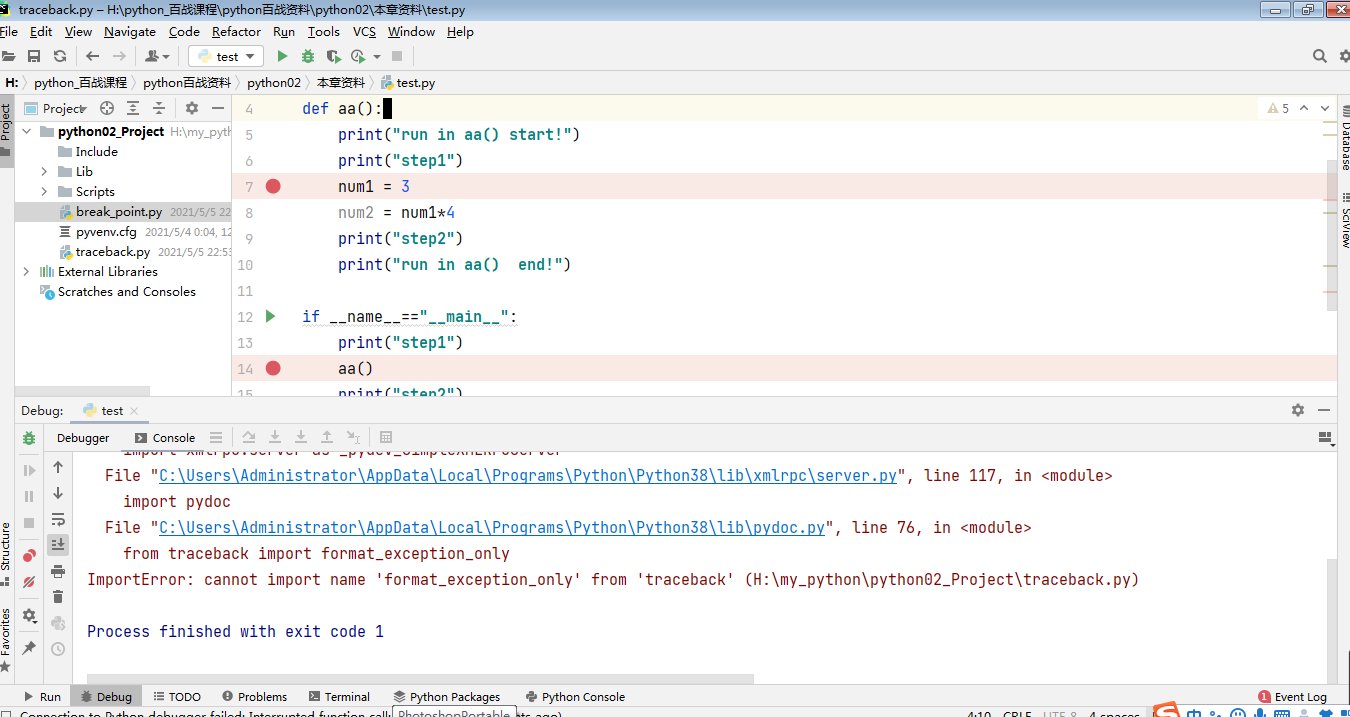Save all with the floppy disk icon
Viewport: 1350px width, 717px height.
[34, 57]
